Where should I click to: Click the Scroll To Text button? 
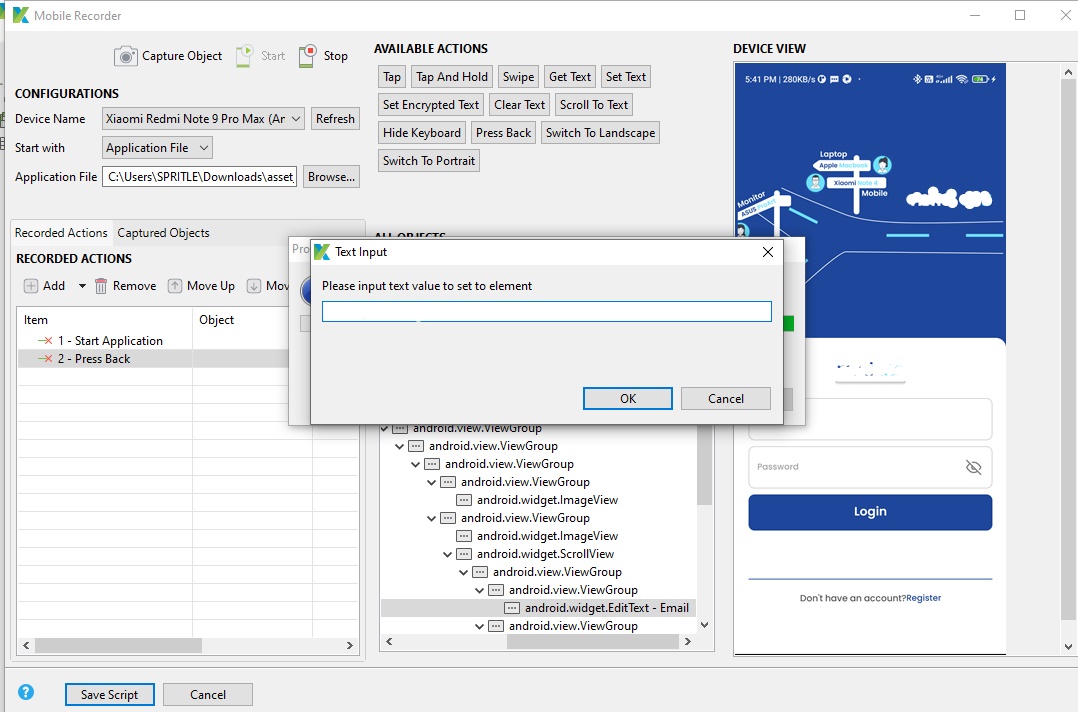tap(594, 105)
